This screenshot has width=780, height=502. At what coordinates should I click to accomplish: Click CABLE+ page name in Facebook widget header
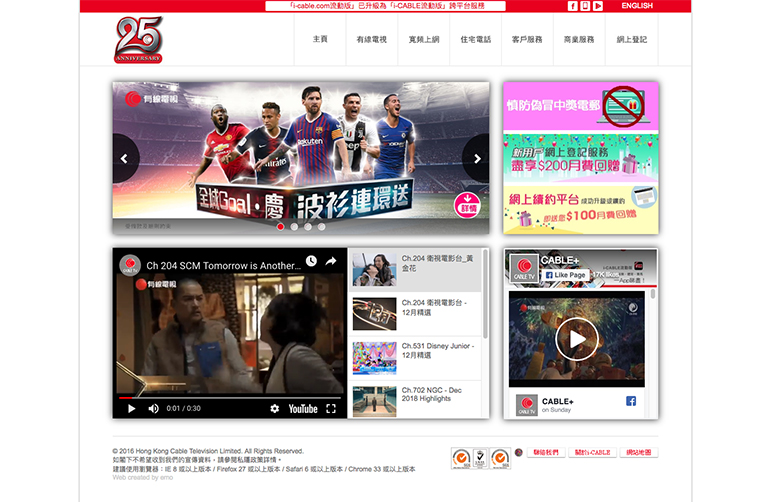560,260
